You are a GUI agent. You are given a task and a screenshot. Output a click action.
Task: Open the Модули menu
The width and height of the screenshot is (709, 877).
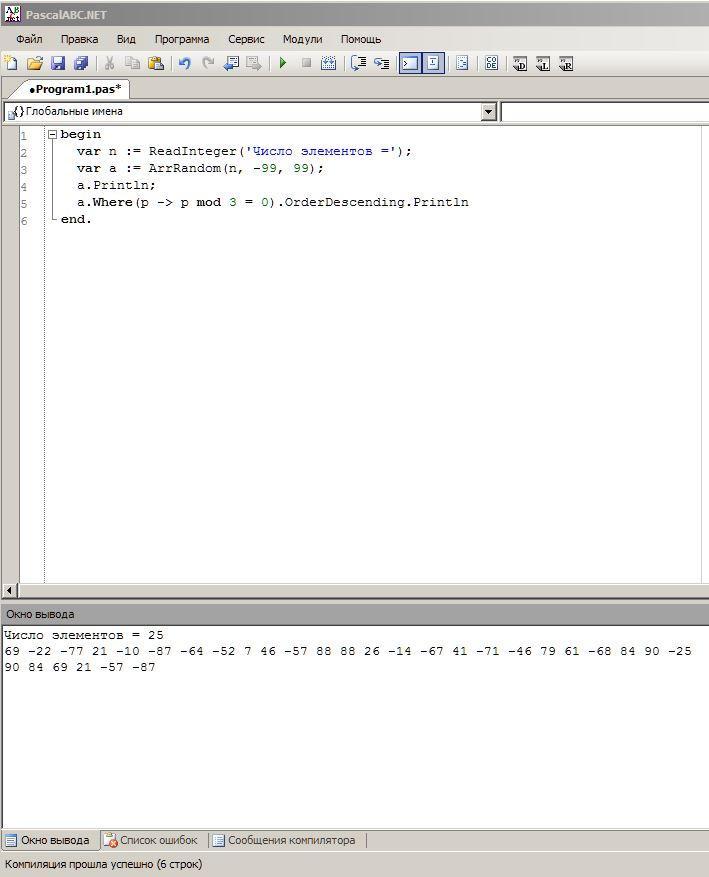click(302, 39)
